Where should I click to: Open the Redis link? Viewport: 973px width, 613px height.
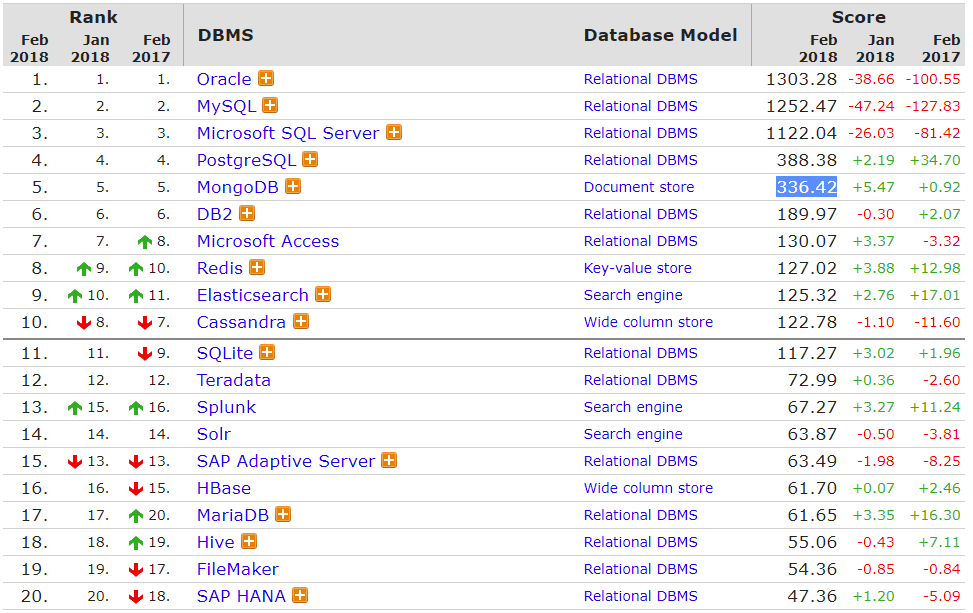[220, 268]
